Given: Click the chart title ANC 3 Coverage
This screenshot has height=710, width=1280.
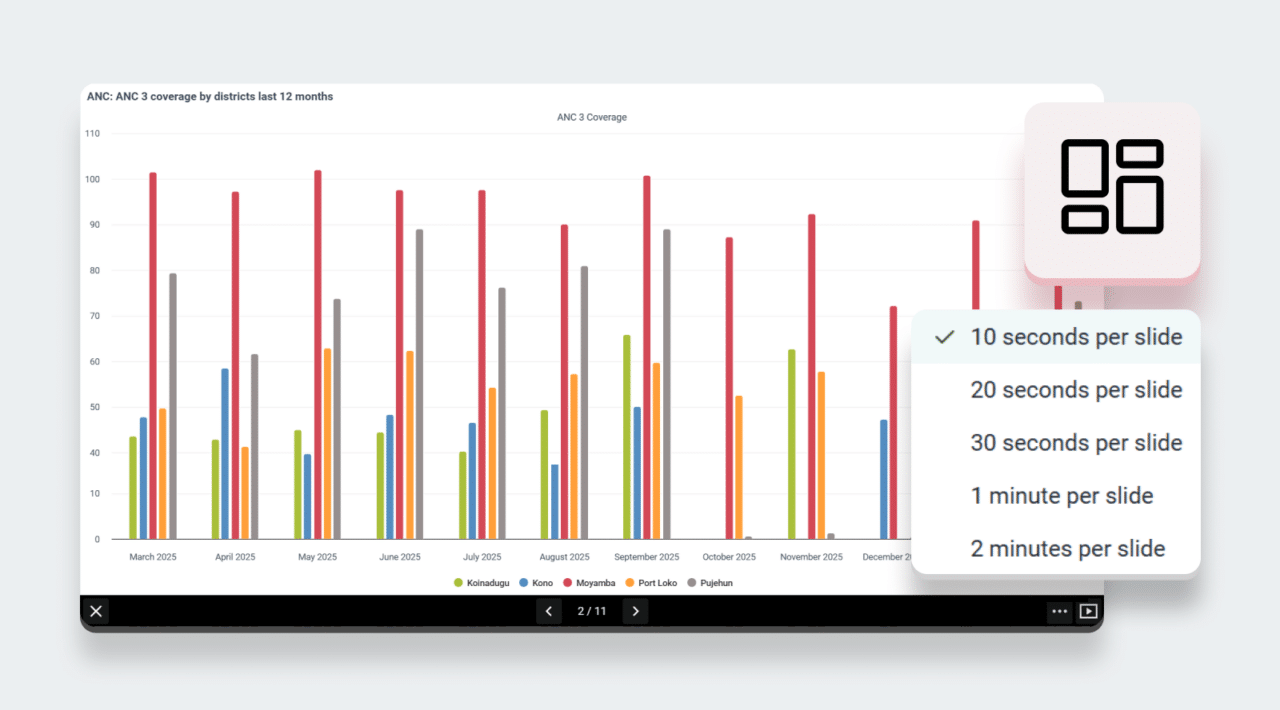Looking at the screenshot, I should pos(592,118).
